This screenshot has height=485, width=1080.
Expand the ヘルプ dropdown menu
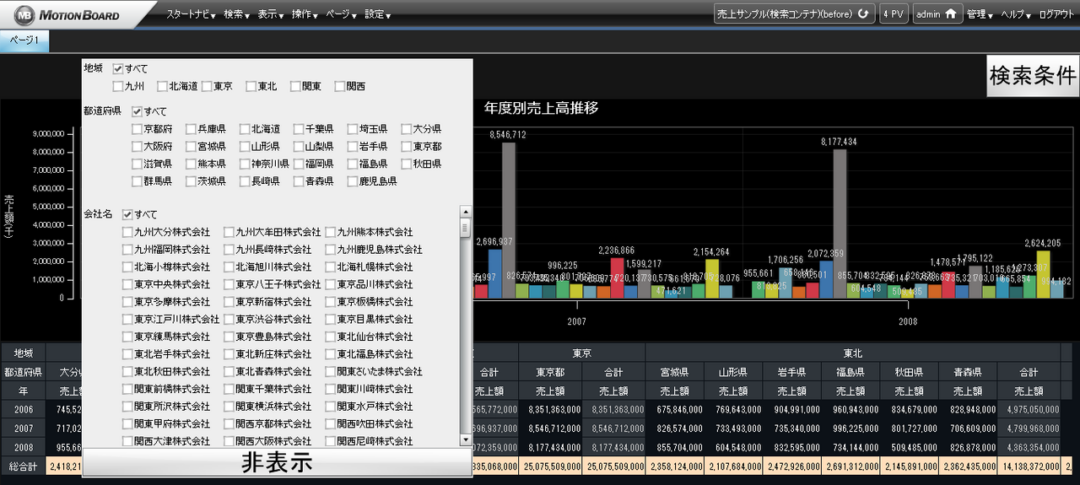tap(1016, 16)
